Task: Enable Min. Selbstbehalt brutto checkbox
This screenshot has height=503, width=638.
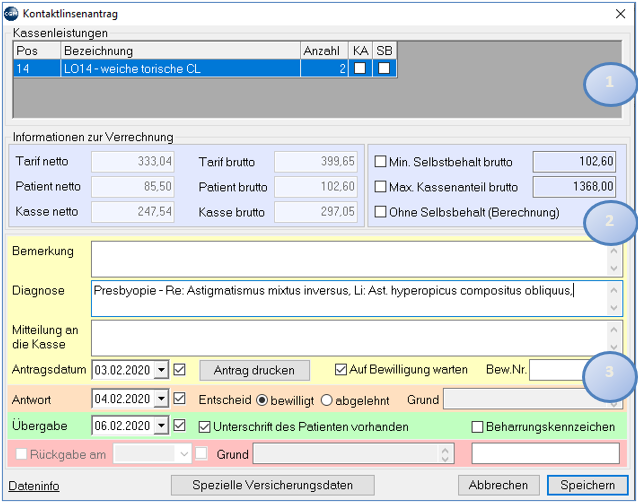Action: click(x=380, y=162)
